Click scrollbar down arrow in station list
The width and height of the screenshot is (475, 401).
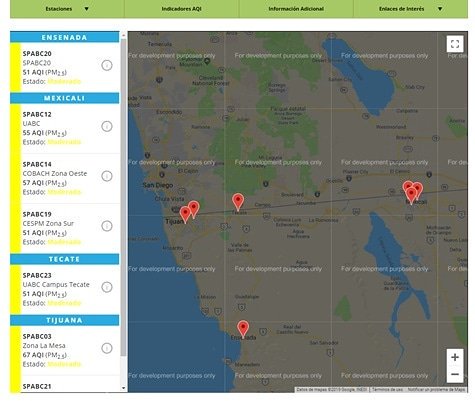coord(123,388)
